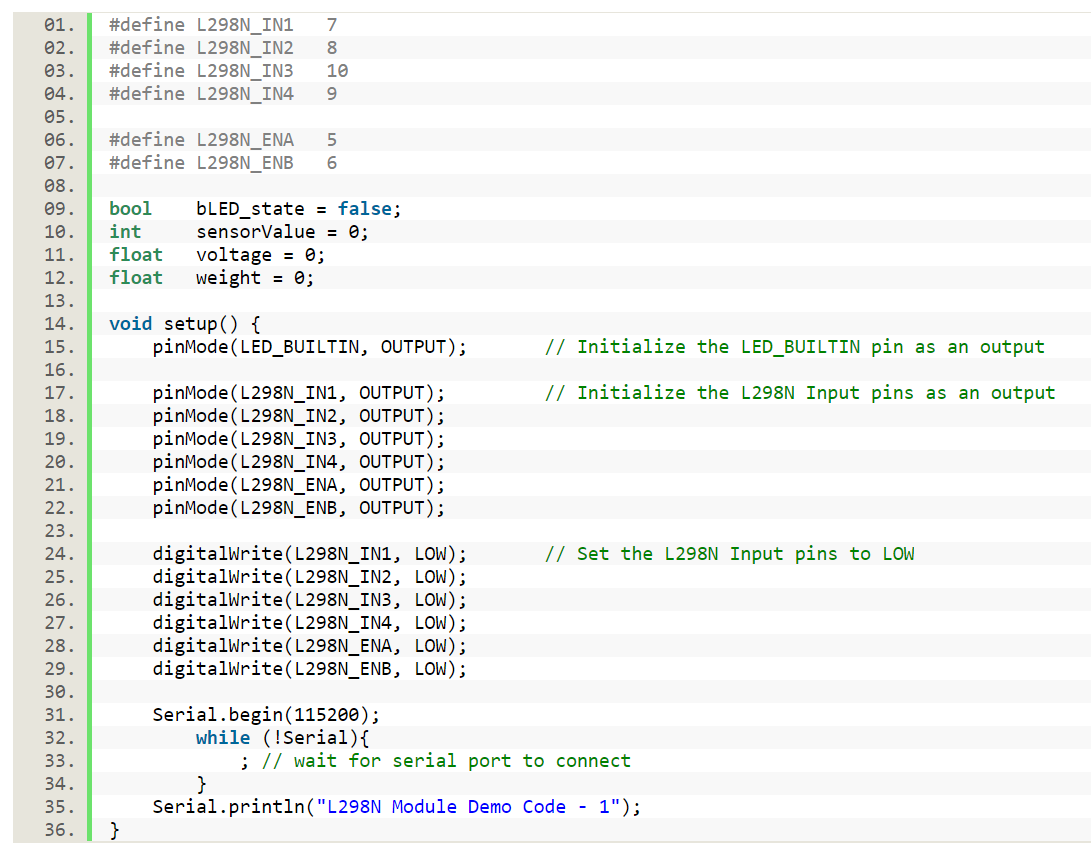This screenshot has height=861, width=1091.
Task: Click the 'int sensorValue = 0;' line
Action: coord(239,232)
